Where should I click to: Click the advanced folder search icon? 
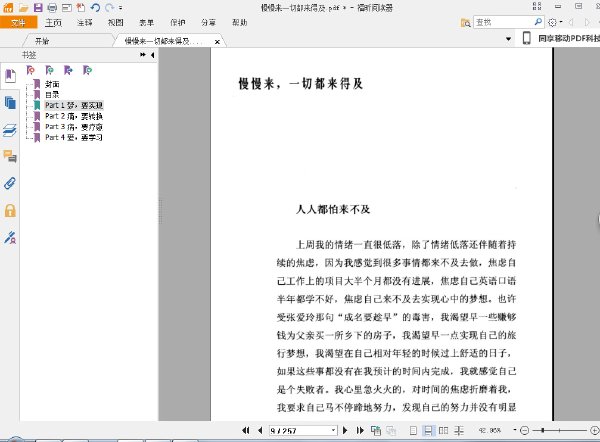click(466, 23)
